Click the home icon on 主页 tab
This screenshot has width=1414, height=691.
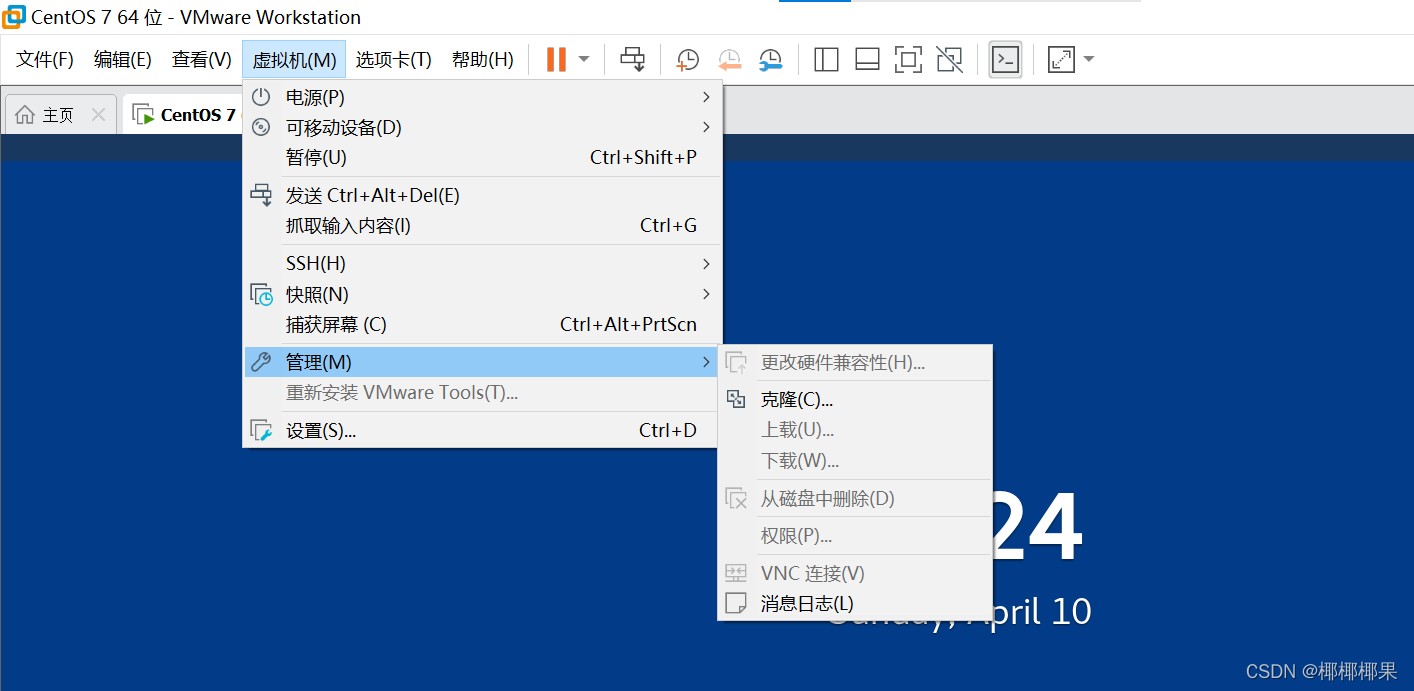pyautogui.click(x=25, y=115)
